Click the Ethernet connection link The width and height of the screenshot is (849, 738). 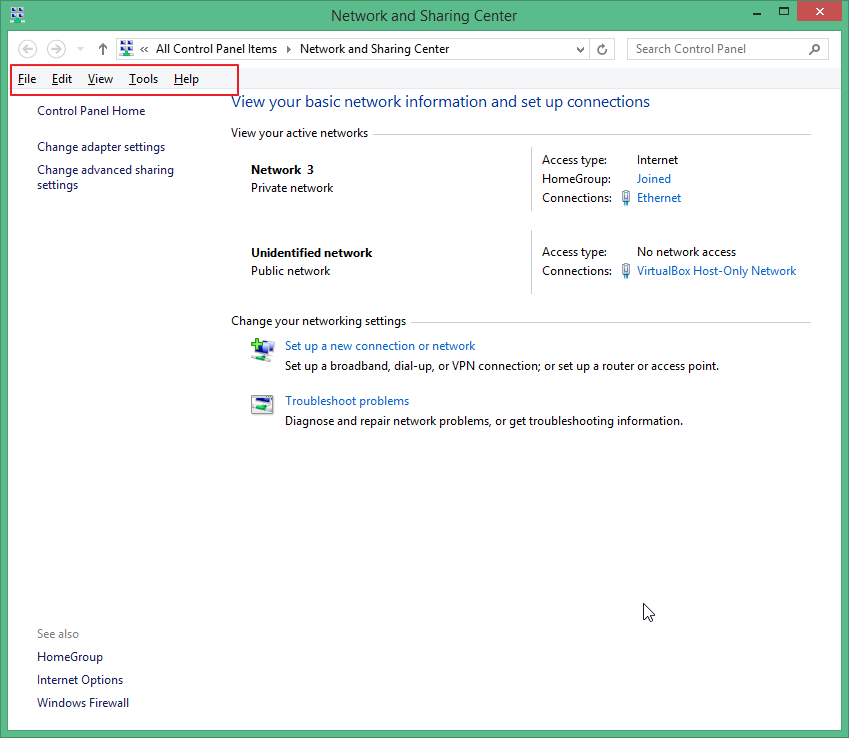(659, 198)
